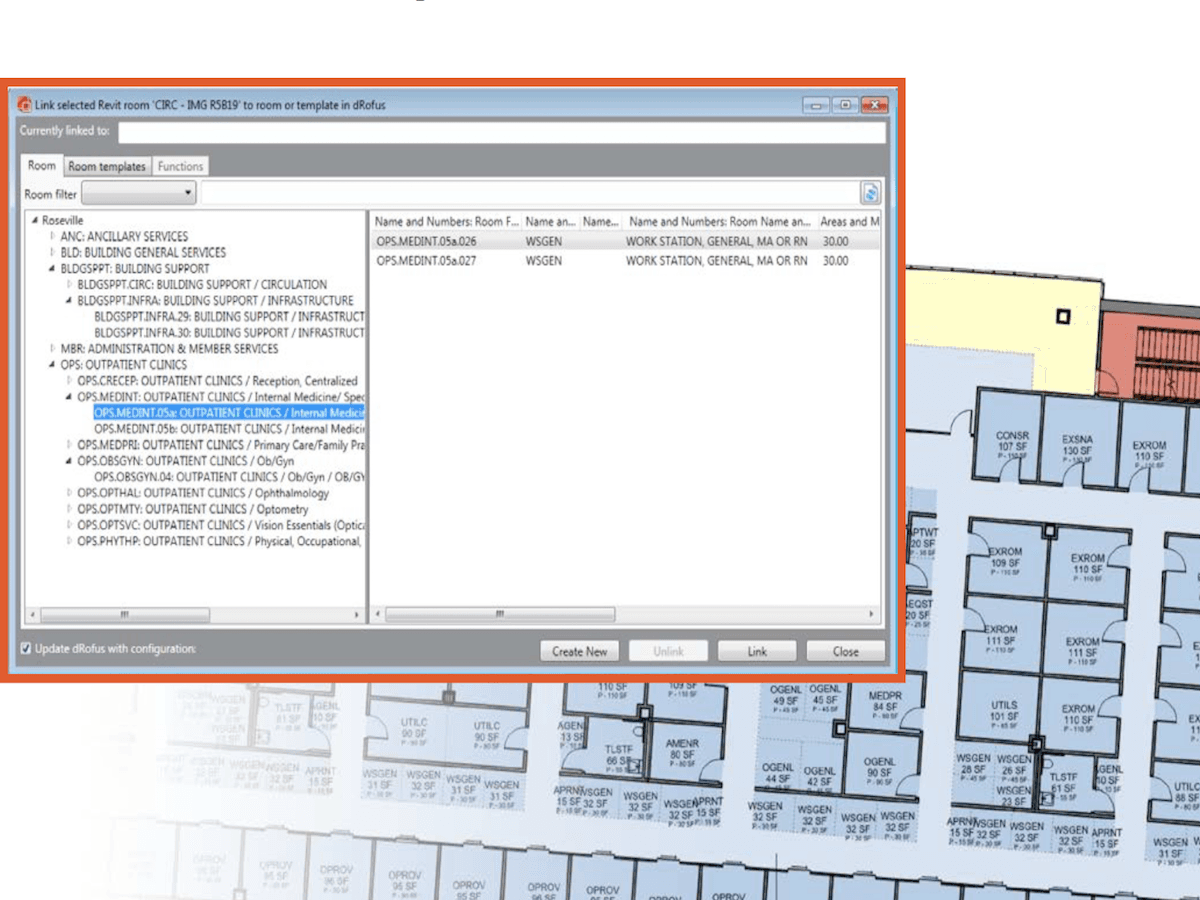Open the Room templates tab
The width and height of the screenshot is (1200, 900).
point(107,167)
